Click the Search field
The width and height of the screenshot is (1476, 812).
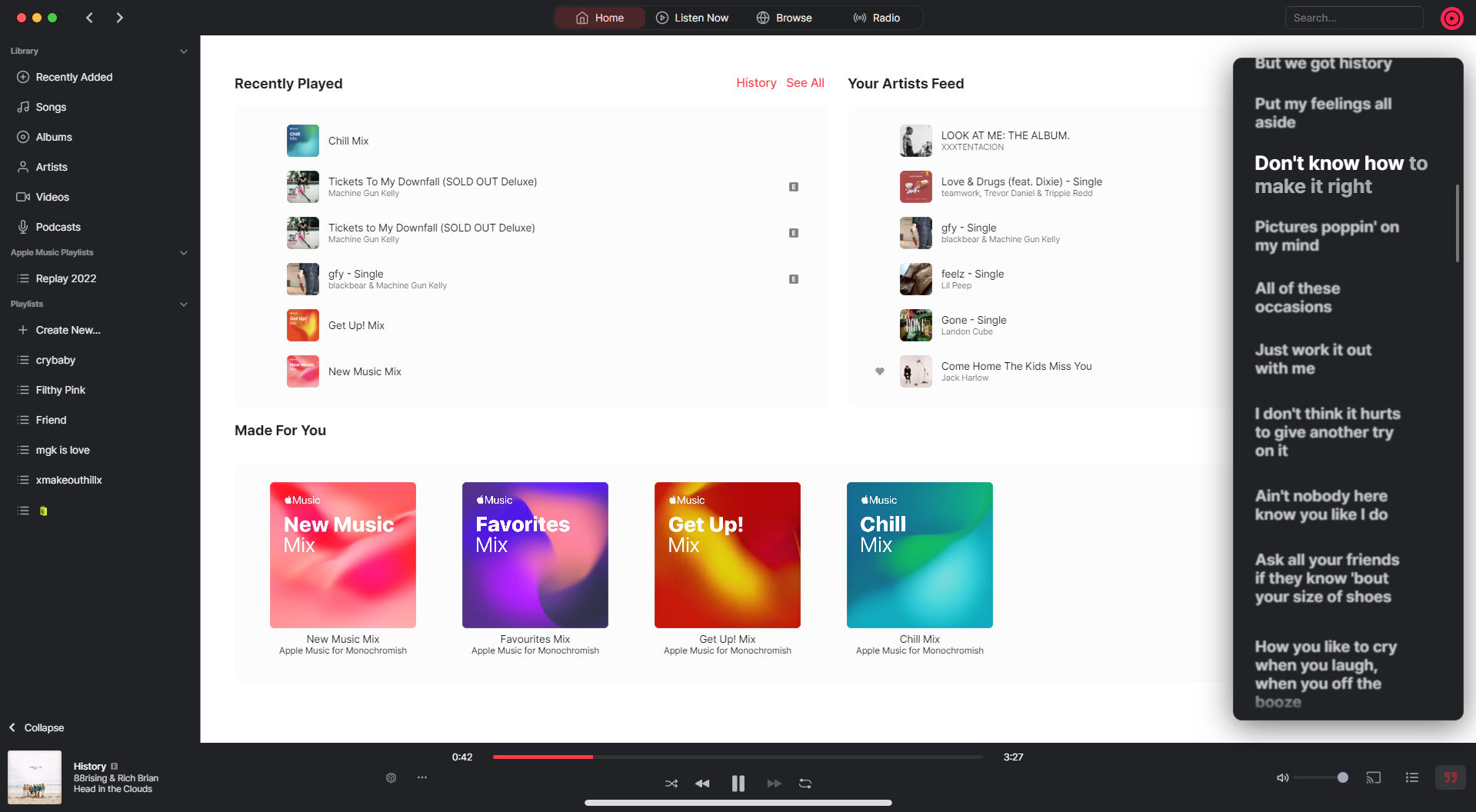coord(1354,18)
